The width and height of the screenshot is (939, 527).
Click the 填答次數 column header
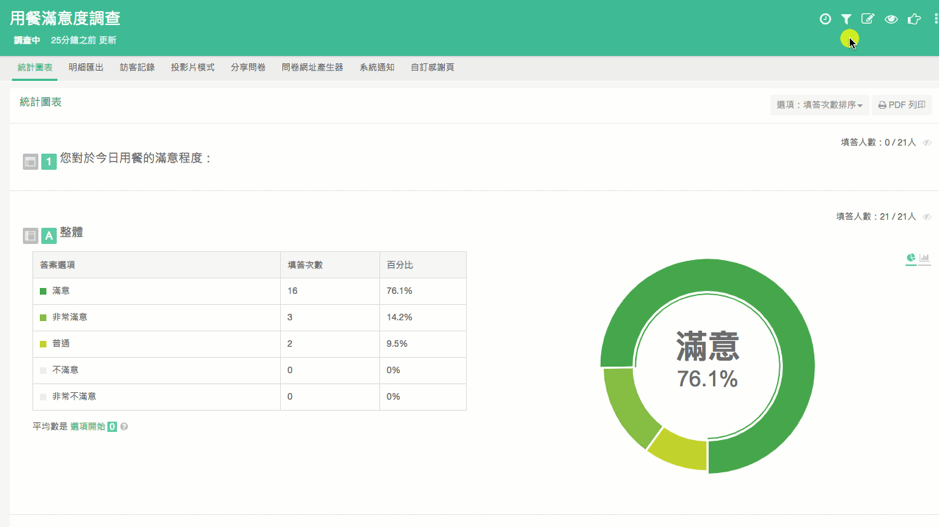tap(305, 265)
